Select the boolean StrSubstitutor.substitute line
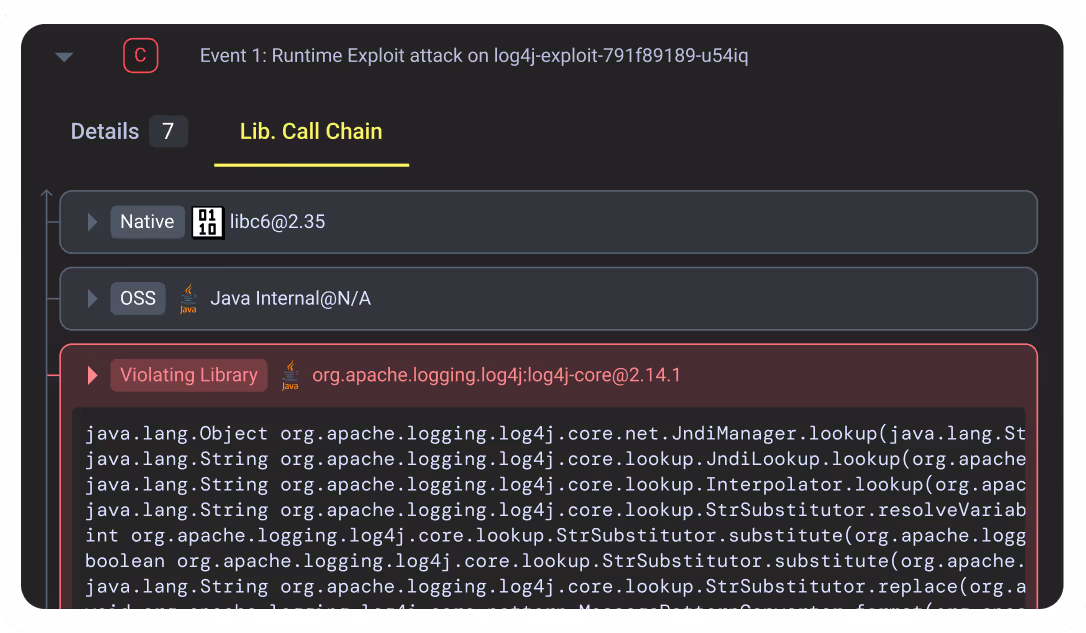1086x633 pixels. coord(555,562)
